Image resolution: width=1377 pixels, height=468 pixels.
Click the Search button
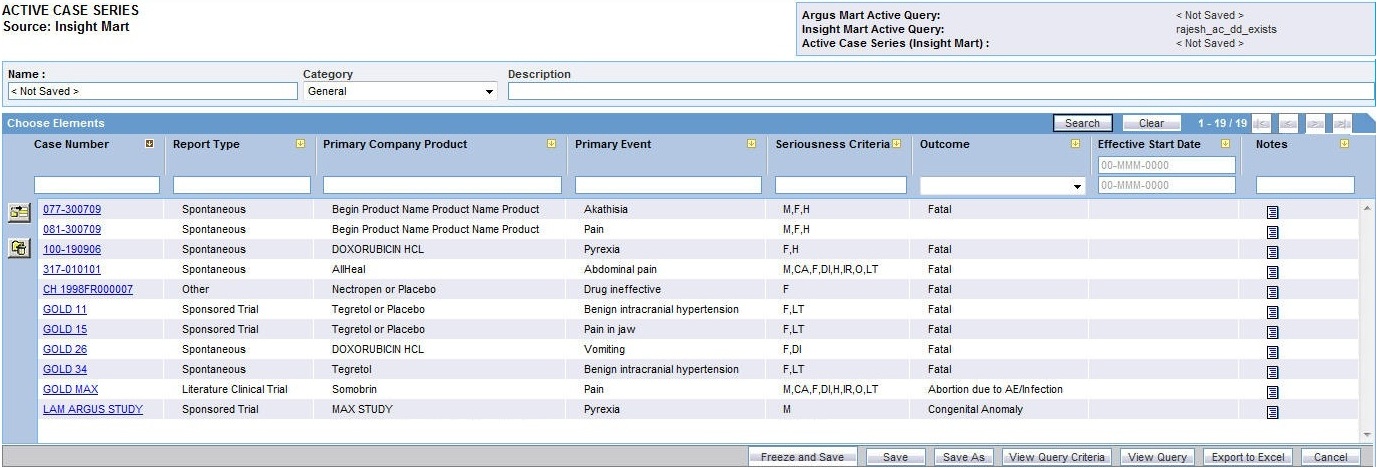click(x=1082, y=124)
